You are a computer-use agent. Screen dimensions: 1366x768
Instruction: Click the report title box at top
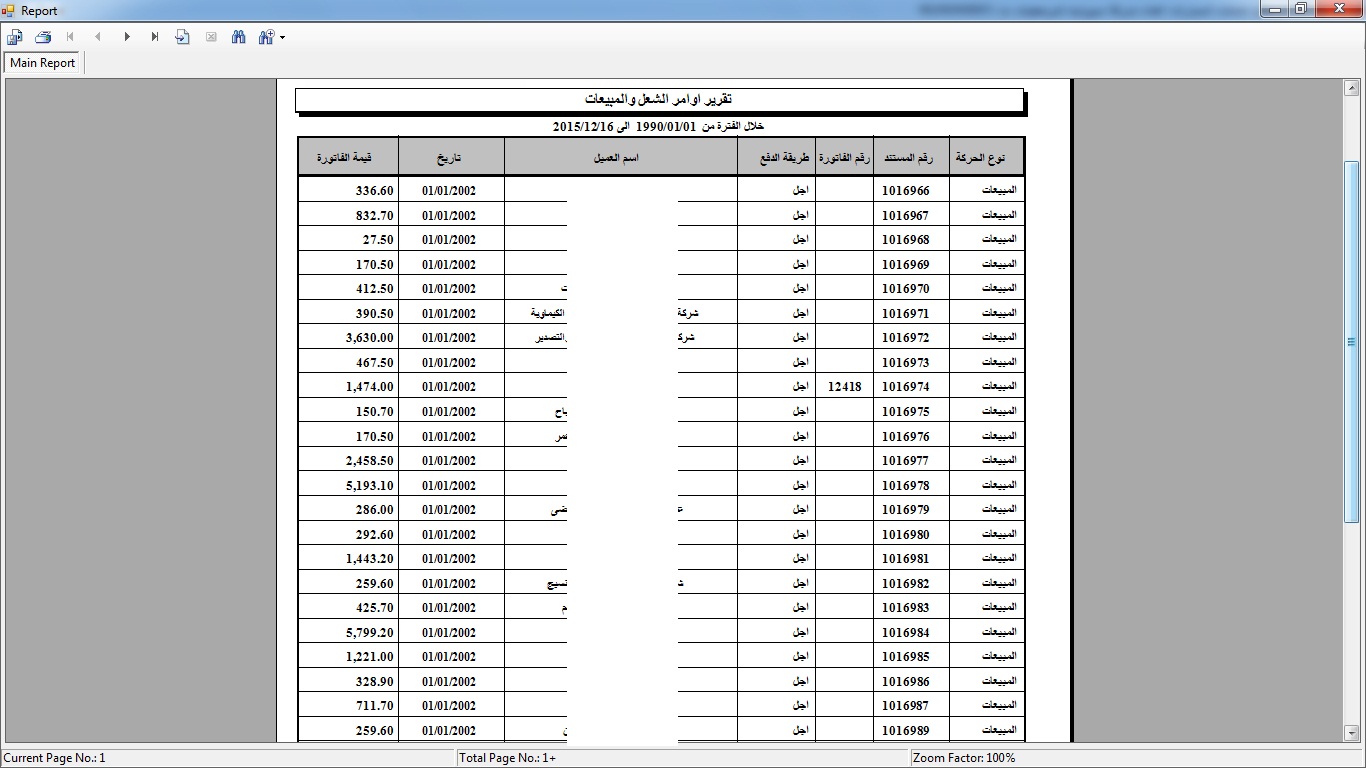coord(659,100)
